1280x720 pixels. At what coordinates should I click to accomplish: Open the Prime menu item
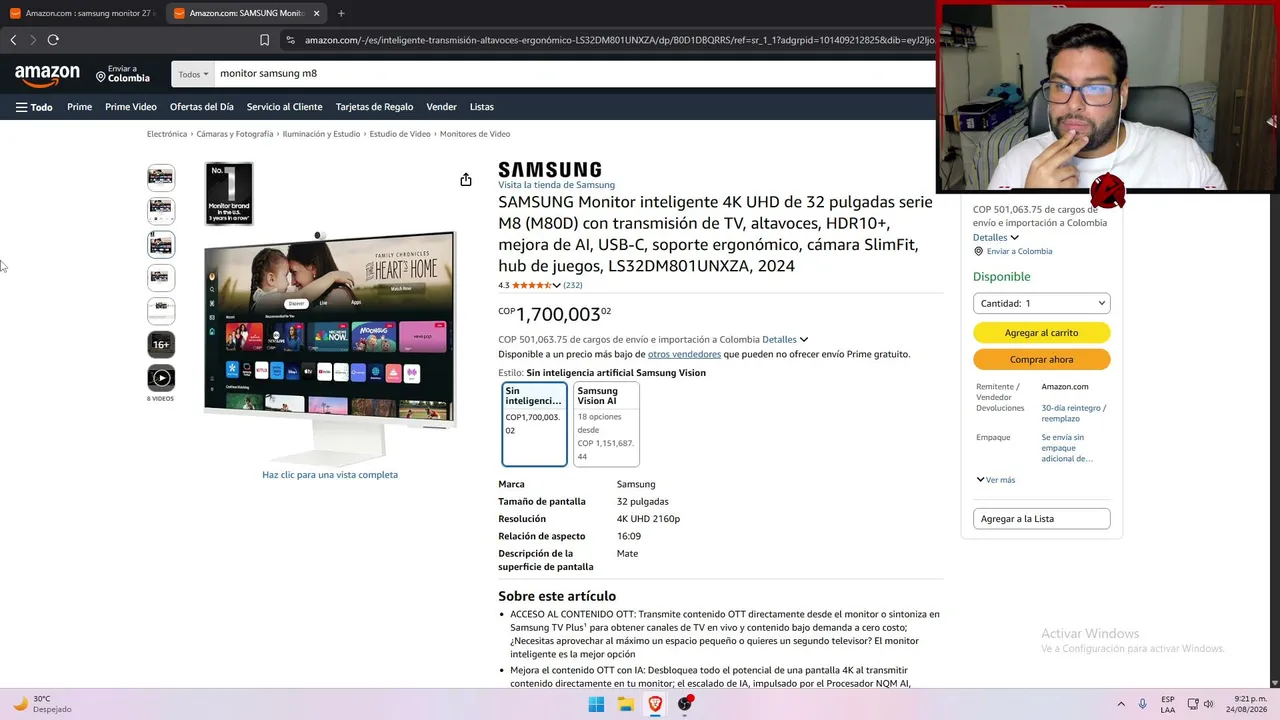[x=80, y=107]
